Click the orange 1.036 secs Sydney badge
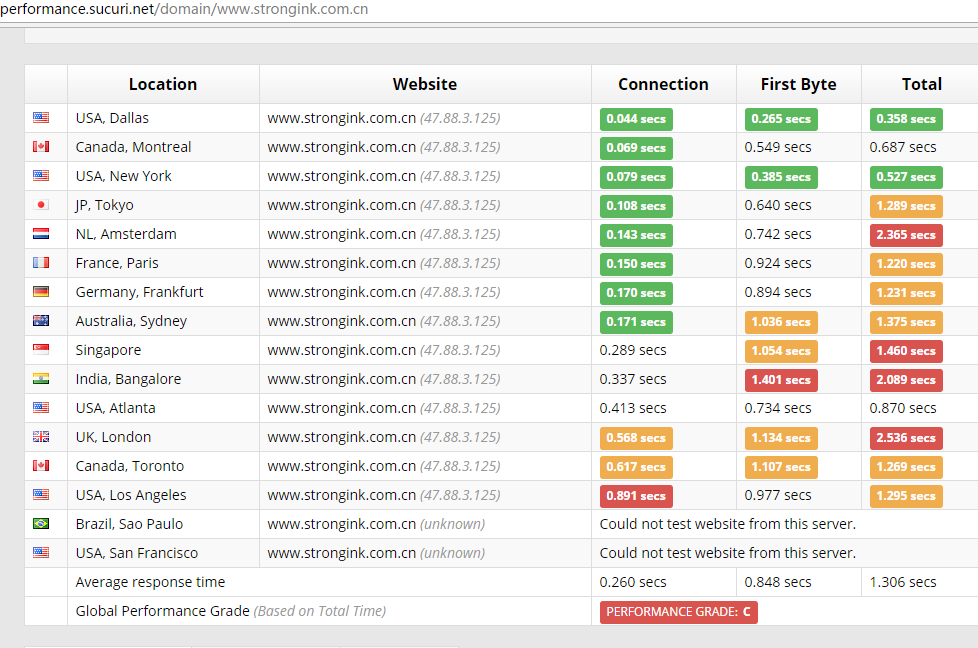The image size is (978, 648). tap(781, 322)
